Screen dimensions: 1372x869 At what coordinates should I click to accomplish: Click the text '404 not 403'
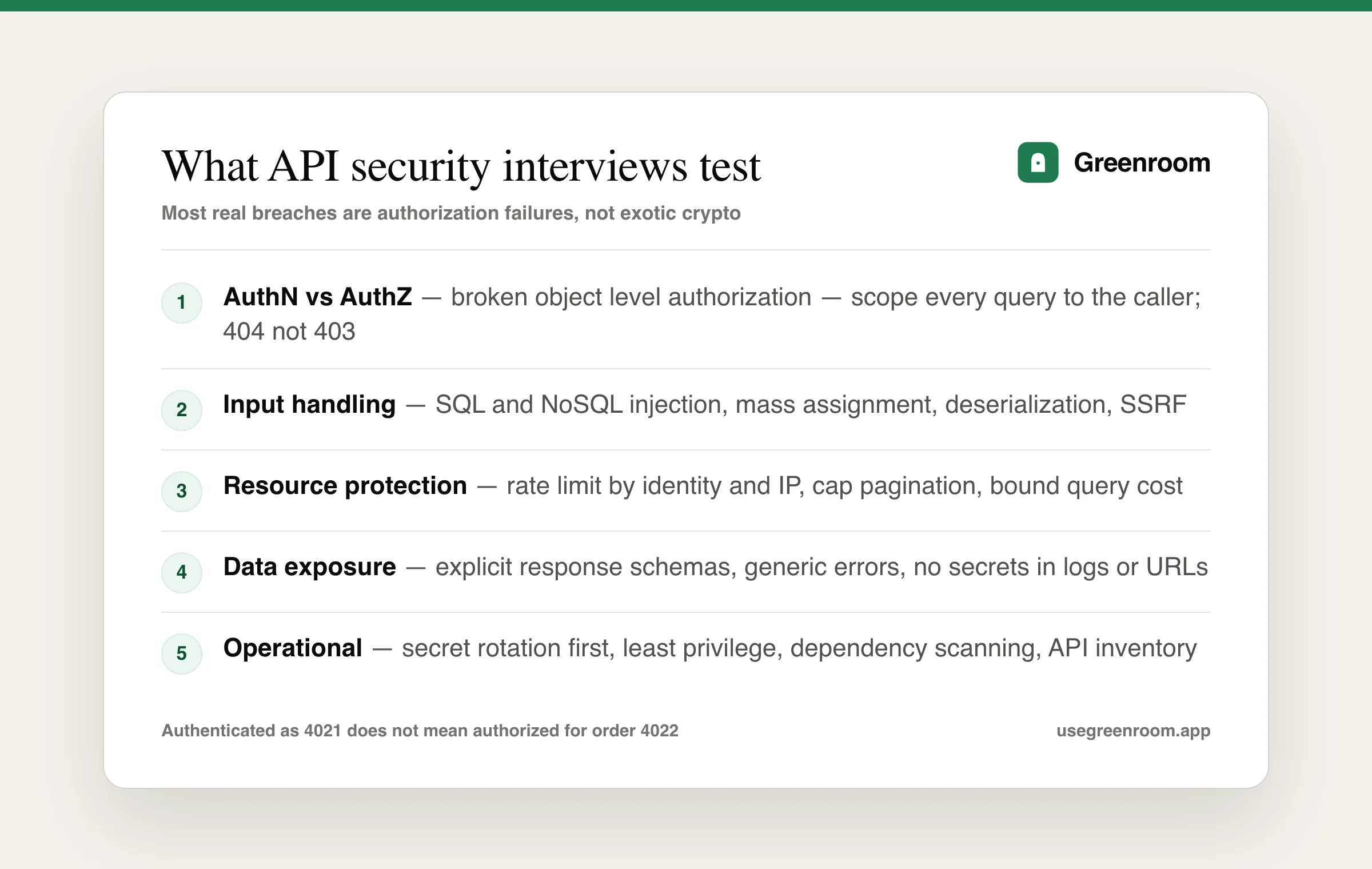click(289, 332)
